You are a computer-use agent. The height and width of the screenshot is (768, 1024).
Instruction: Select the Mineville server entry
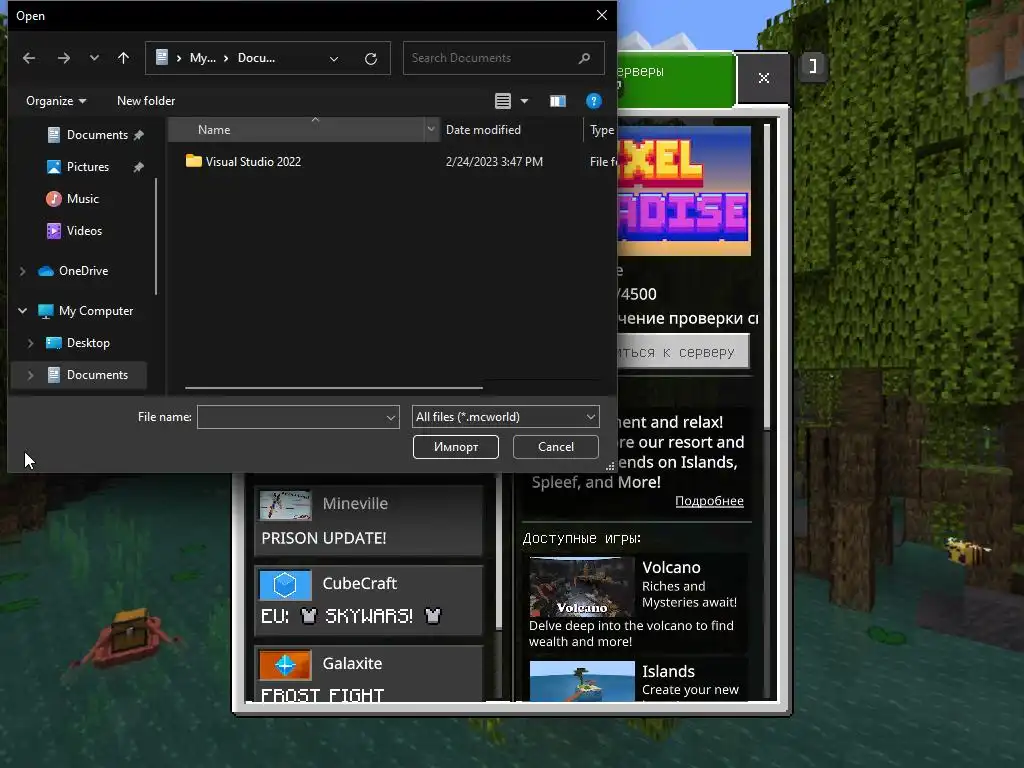point(368,520)
